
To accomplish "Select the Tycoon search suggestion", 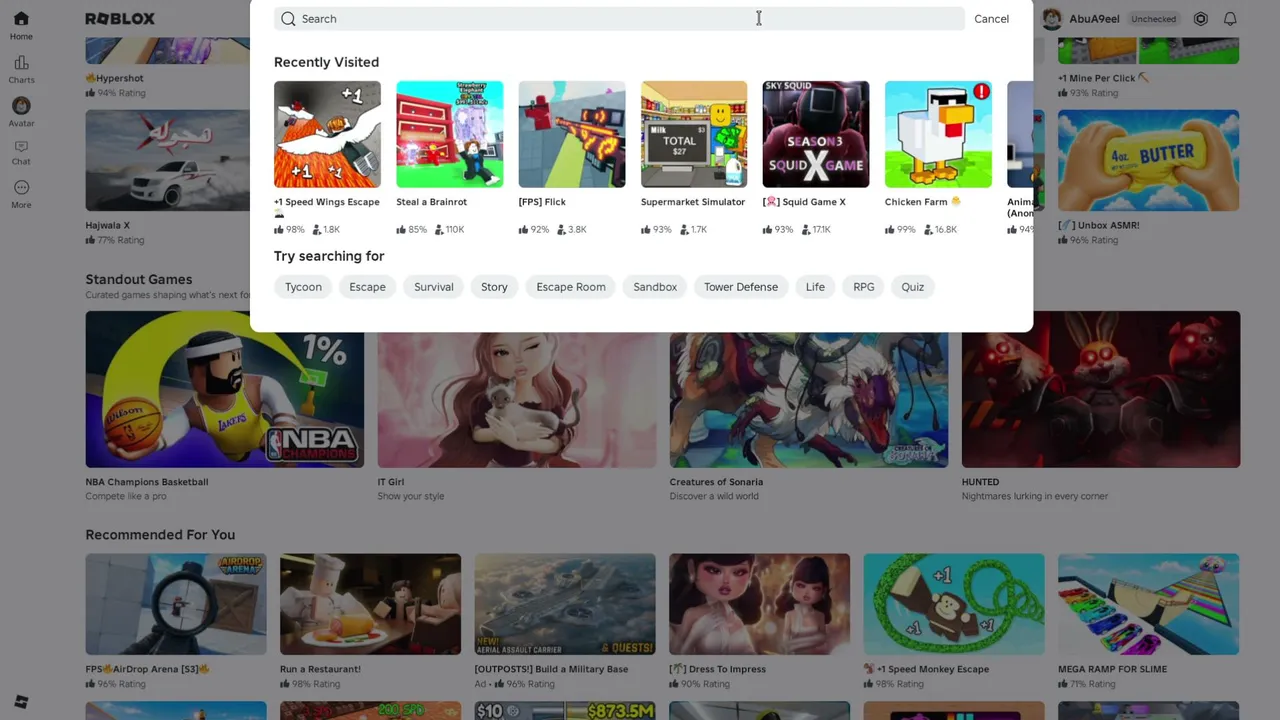I will coord(303,287).
